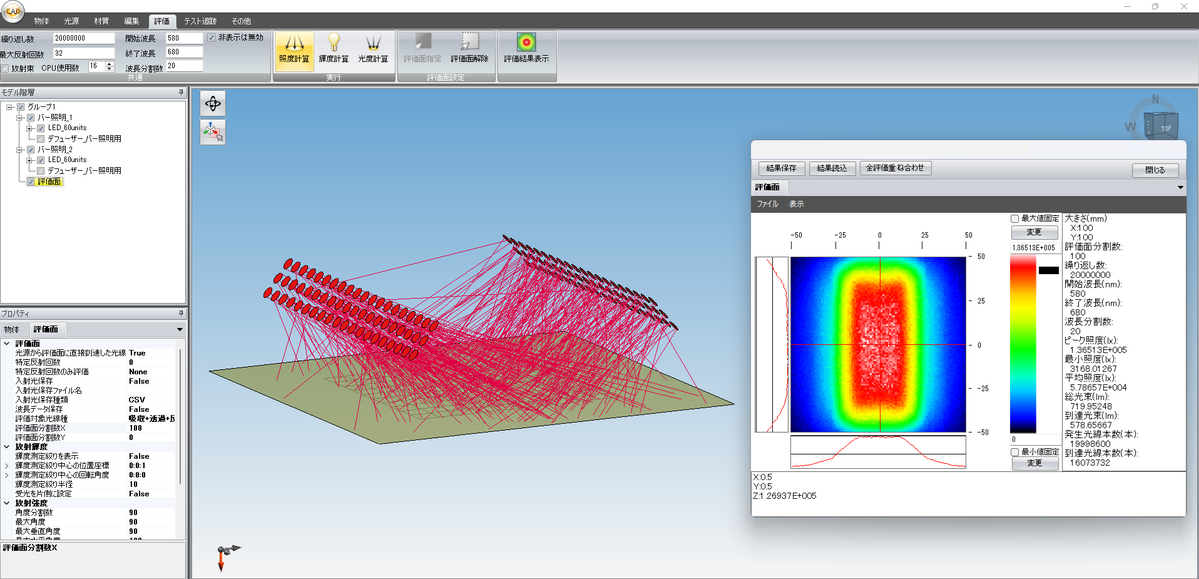Expand 輝度測定絞り中心の位置座標 property row
The height and width of the screenshot is (579, 1199).
coord(7,465)
